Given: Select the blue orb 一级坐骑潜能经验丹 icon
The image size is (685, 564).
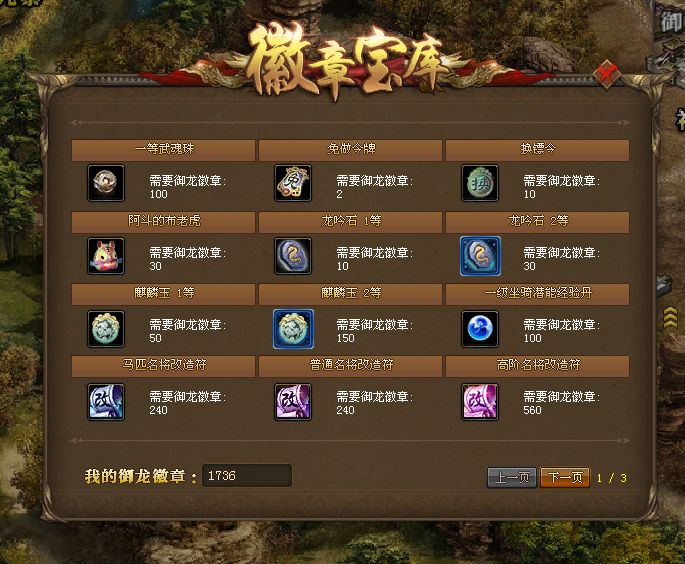Looking at the screenshot, I should point(480,329).
